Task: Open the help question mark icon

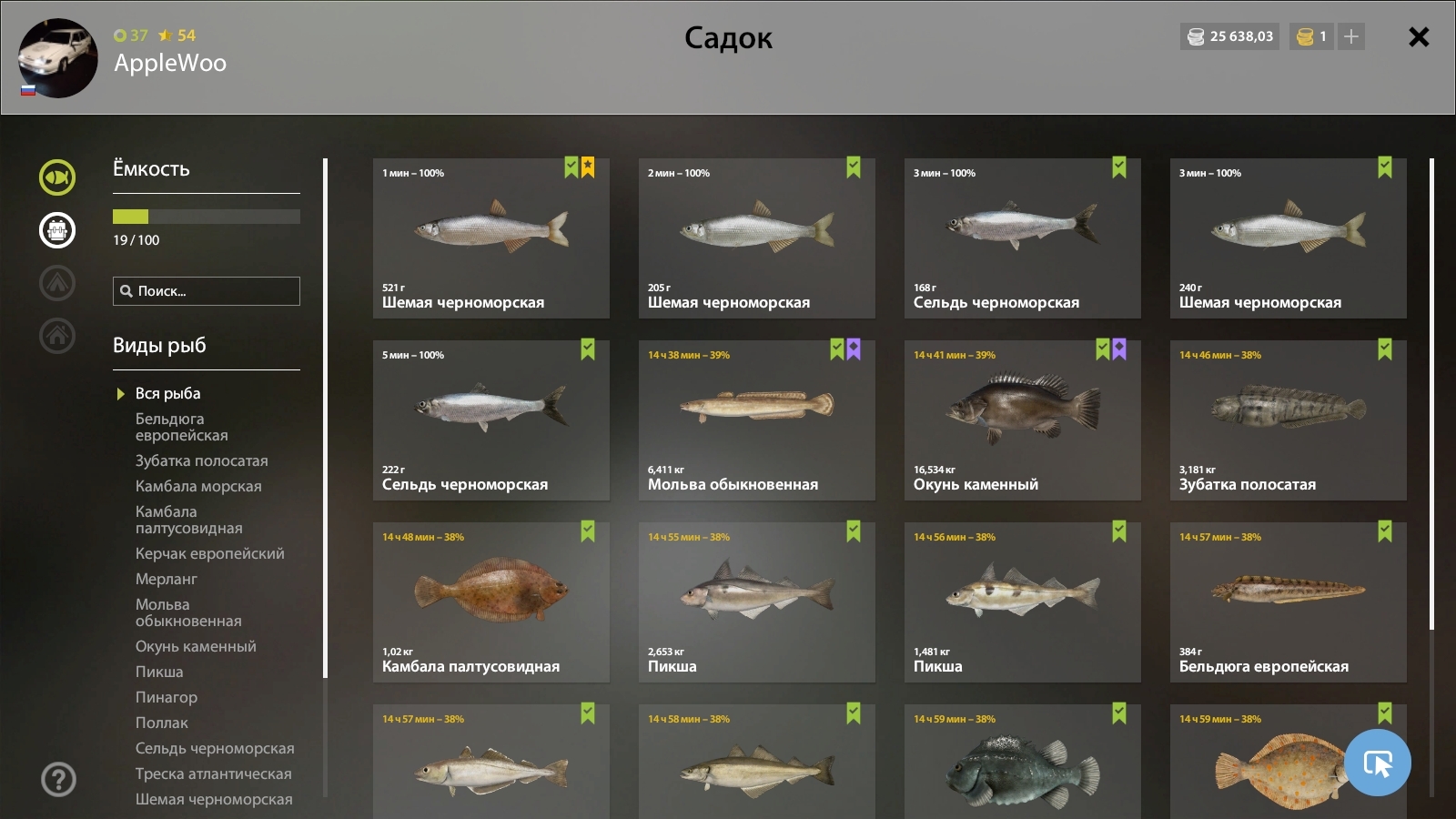Action: tap(59, 780)
